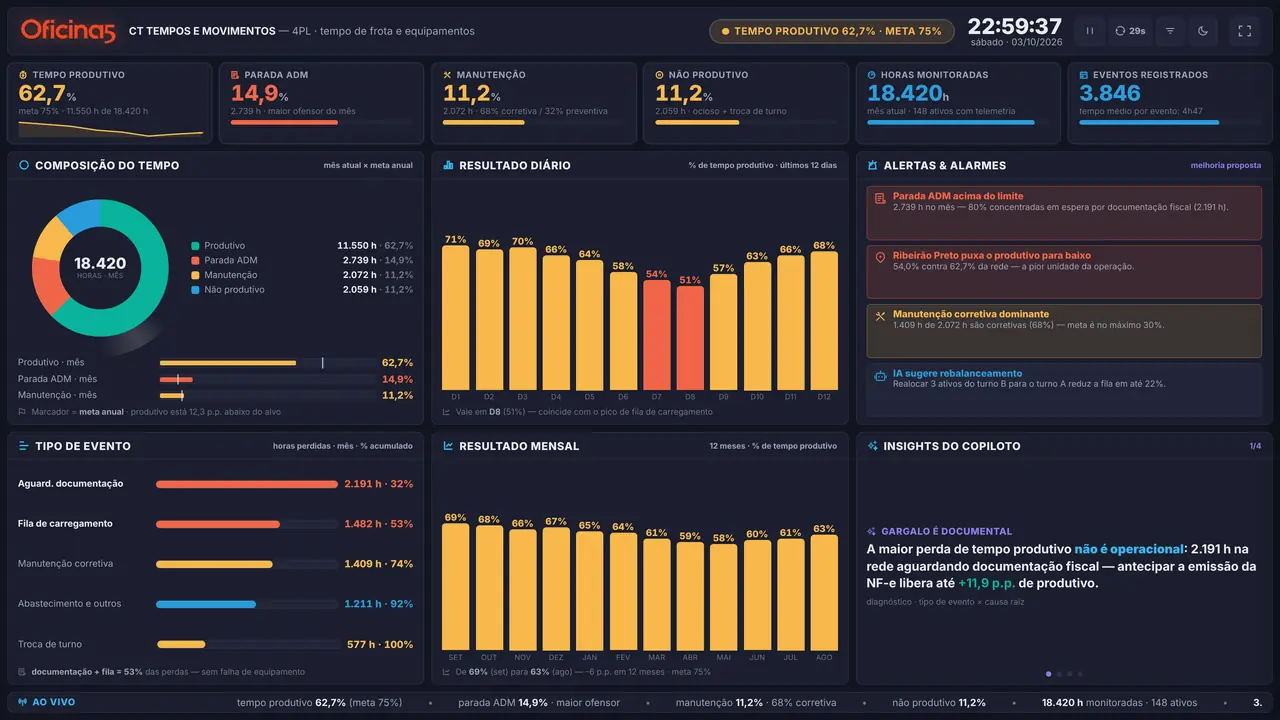This screenshot has height=720, width=1280.
Task: Enter fullscreen using the expand icon
Action: click(x=1245, y=31)
